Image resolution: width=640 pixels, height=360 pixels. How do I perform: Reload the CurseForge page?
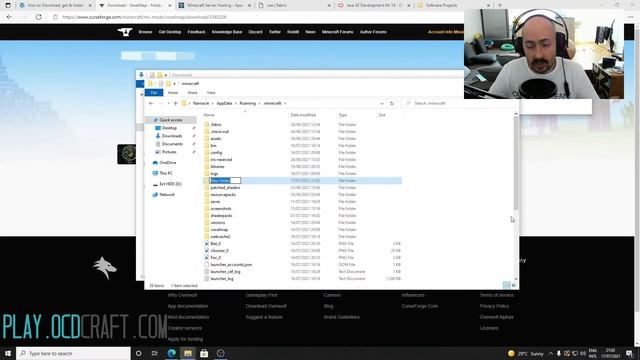(x=38, y=17)
